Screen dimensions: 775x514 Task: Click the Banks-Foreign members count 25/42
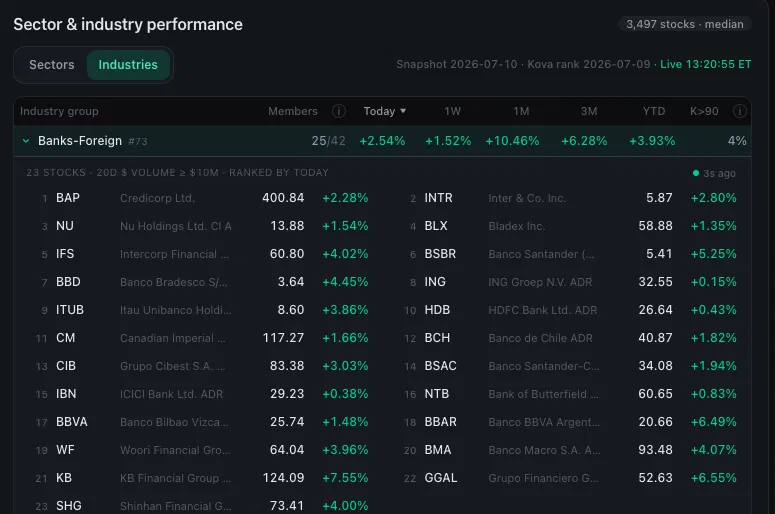point(328,141)
